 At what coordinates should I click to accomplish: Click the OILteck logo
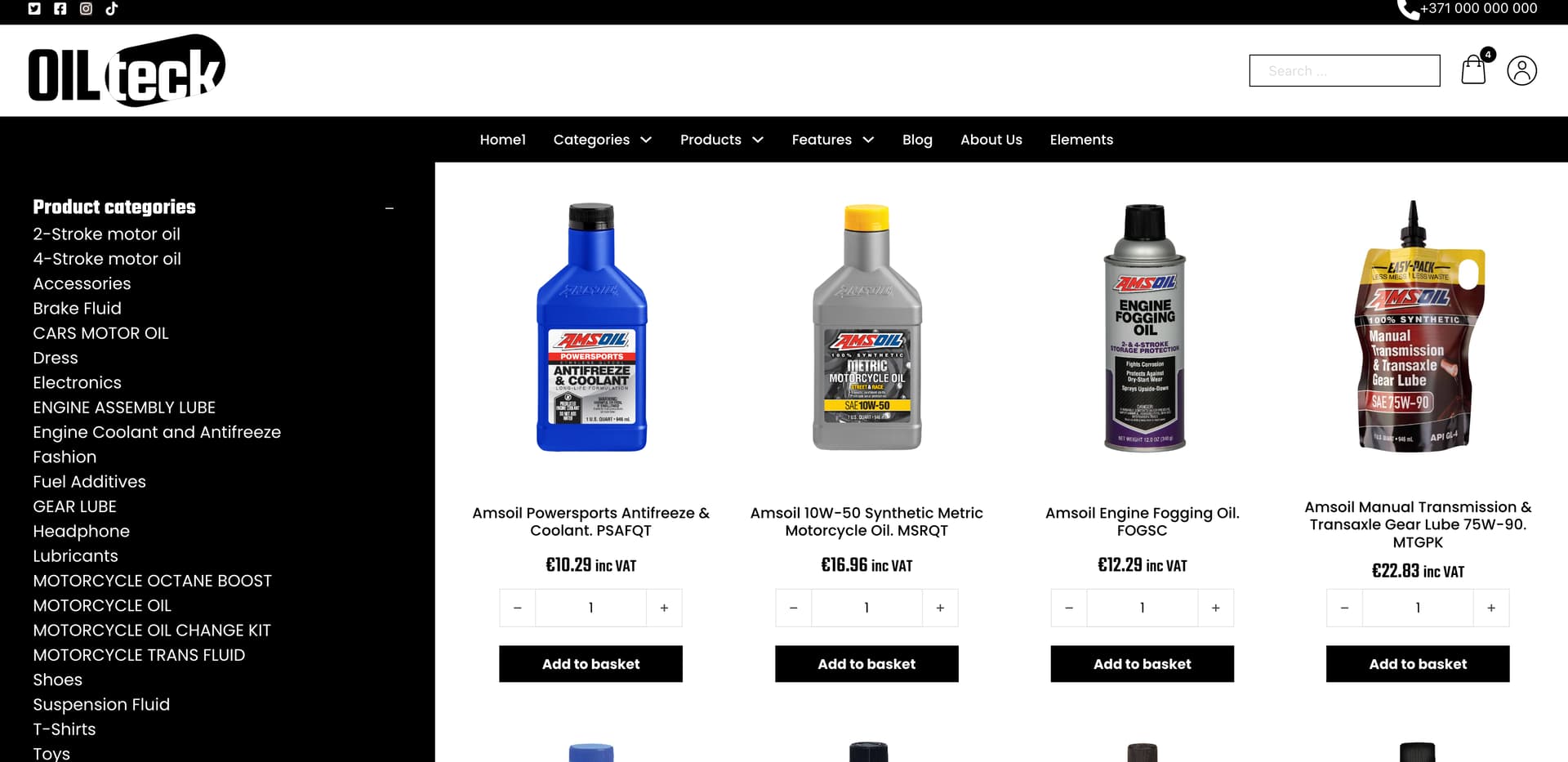pos(127,70)
